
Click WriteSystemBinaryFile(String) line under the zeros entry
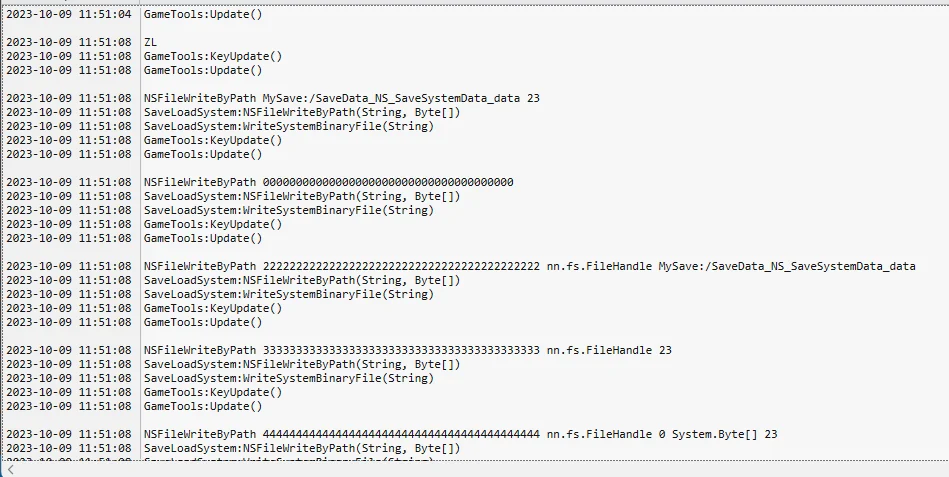coord(289,210)
